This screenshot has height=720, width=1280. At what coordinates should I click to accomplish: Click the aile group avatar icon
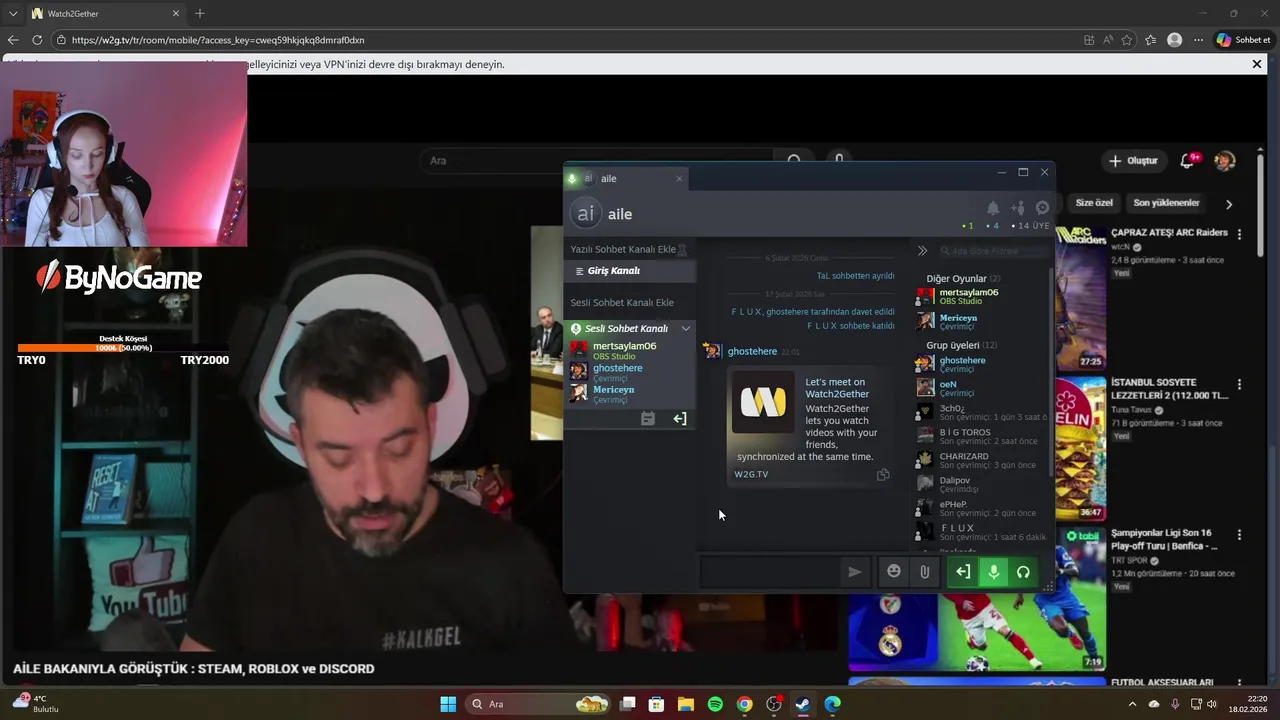coord(586,213)
